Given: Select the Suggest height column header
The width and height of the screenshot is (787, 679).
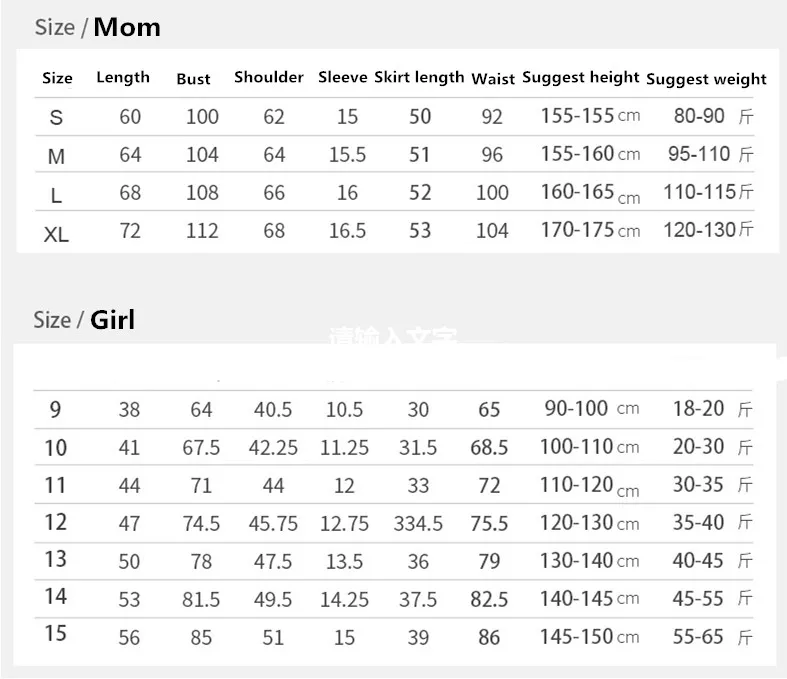Looking at the screenshot, I should click(x=581, y=77).
